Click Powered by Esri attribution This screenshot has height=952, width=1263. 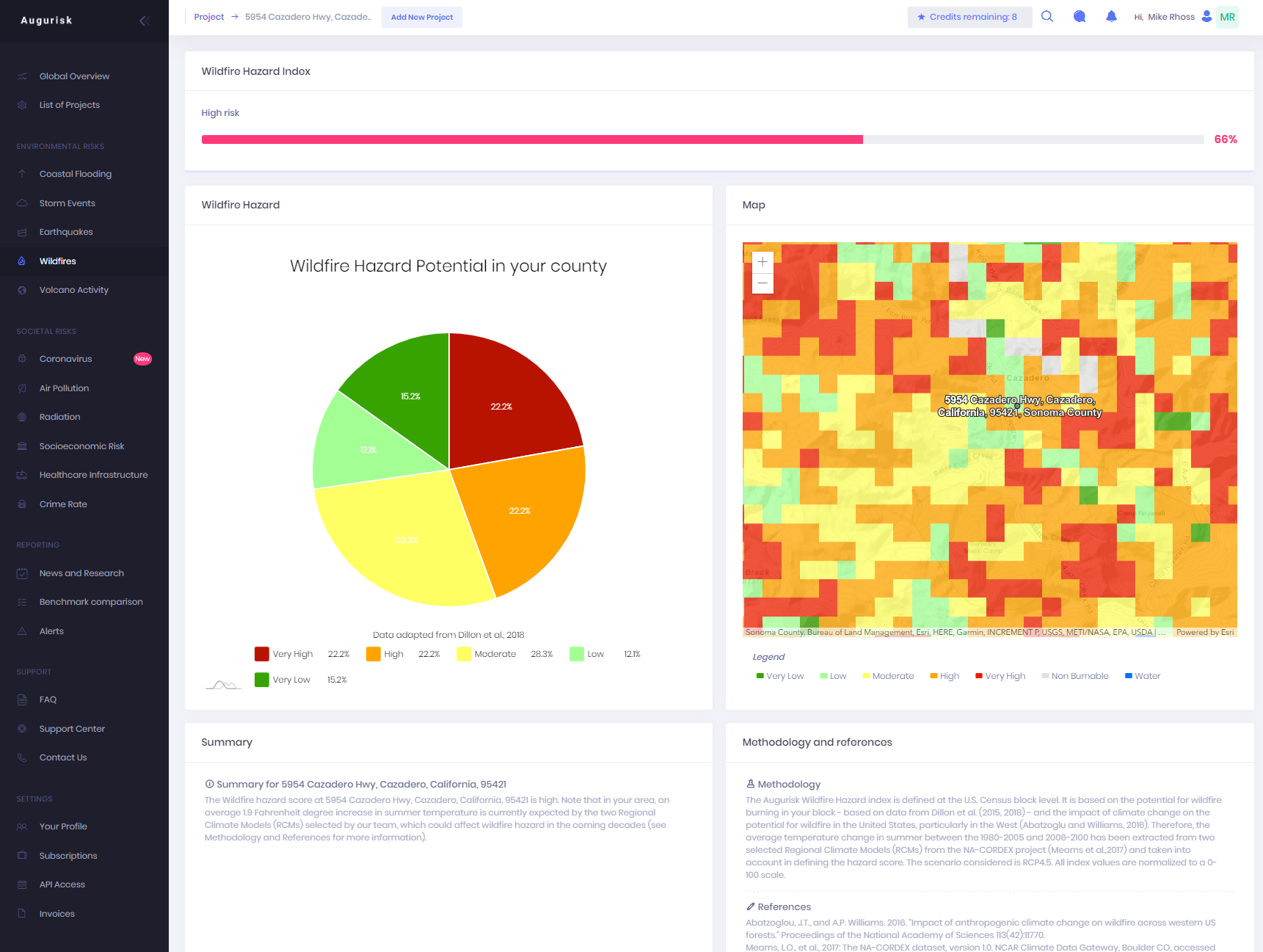(1204, 632)
